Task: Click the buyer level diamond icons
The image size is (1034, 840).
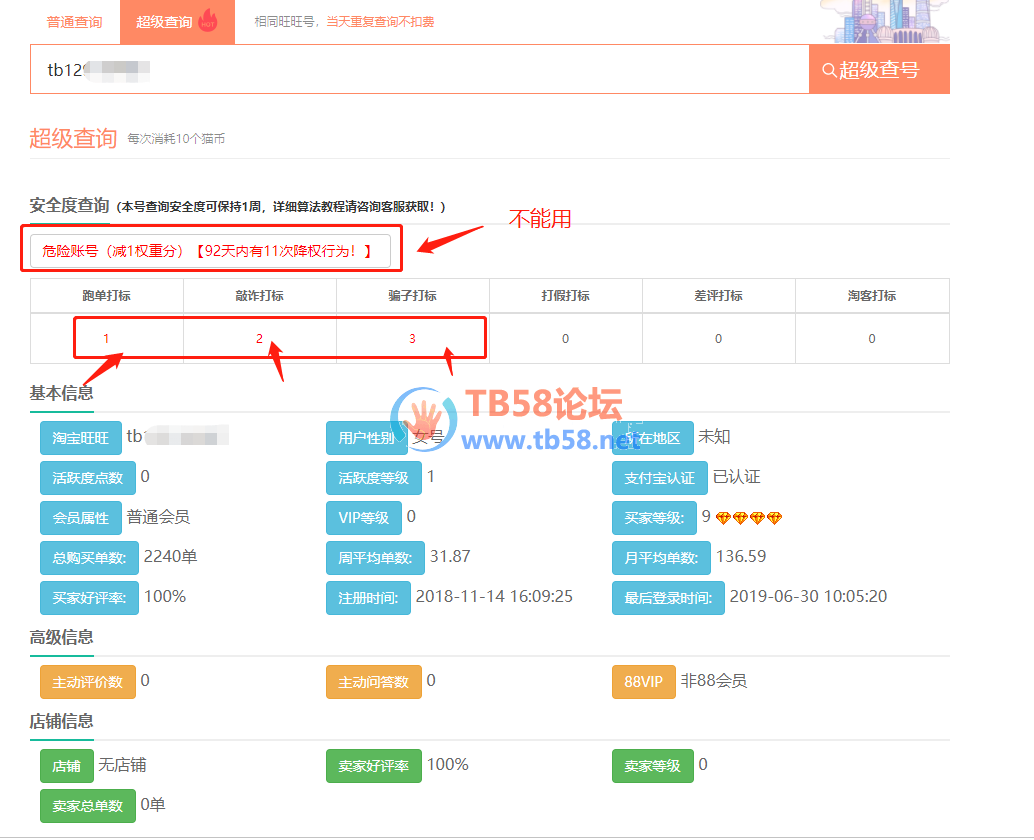Action: pyautogui.click(x=749, y=518)
